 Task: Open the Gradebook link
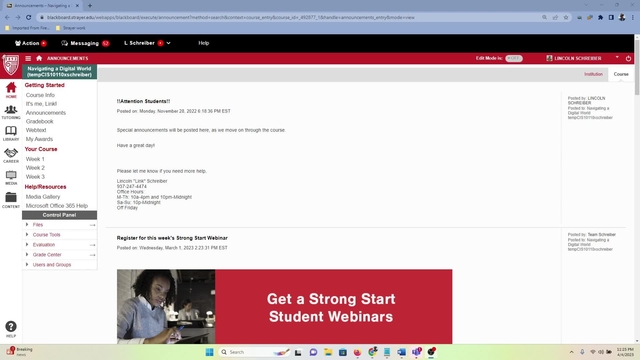(40, 122)
